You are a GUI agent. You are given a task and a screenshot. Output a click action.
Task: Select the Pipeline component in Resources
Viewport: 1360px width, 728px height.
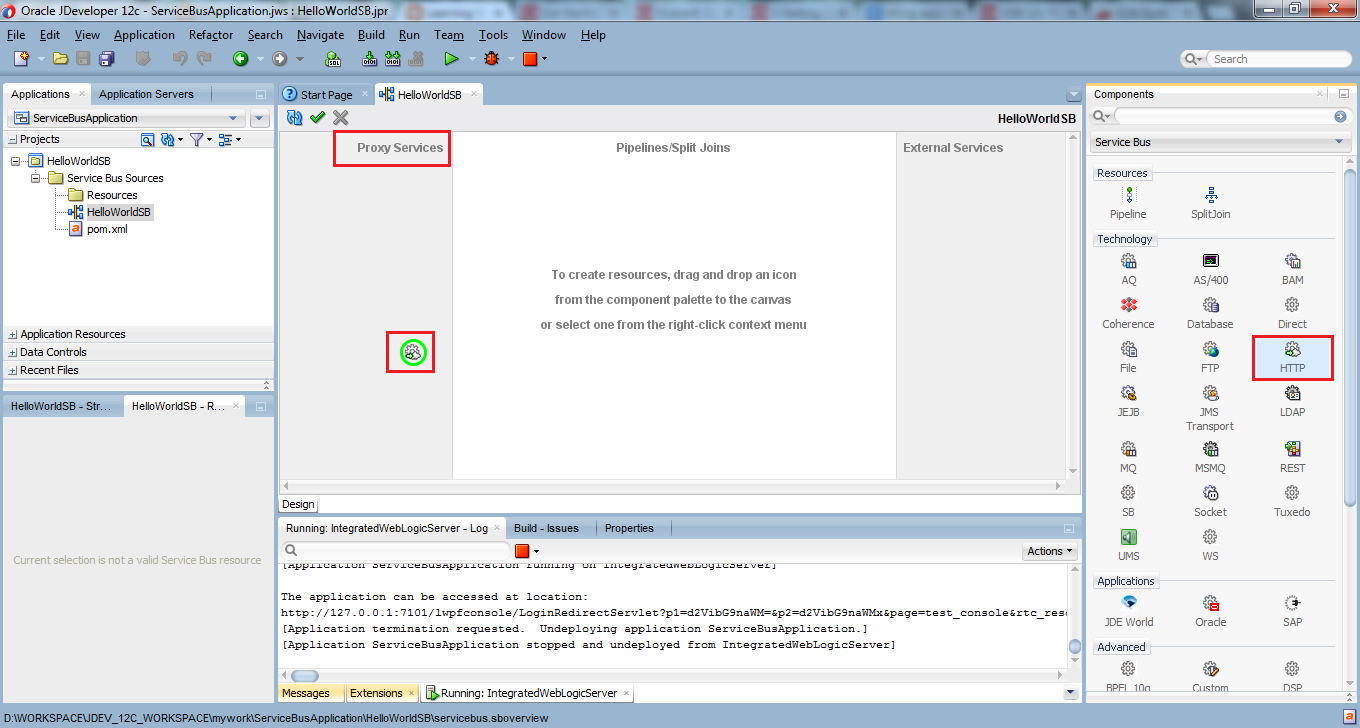pos(1128,202)
